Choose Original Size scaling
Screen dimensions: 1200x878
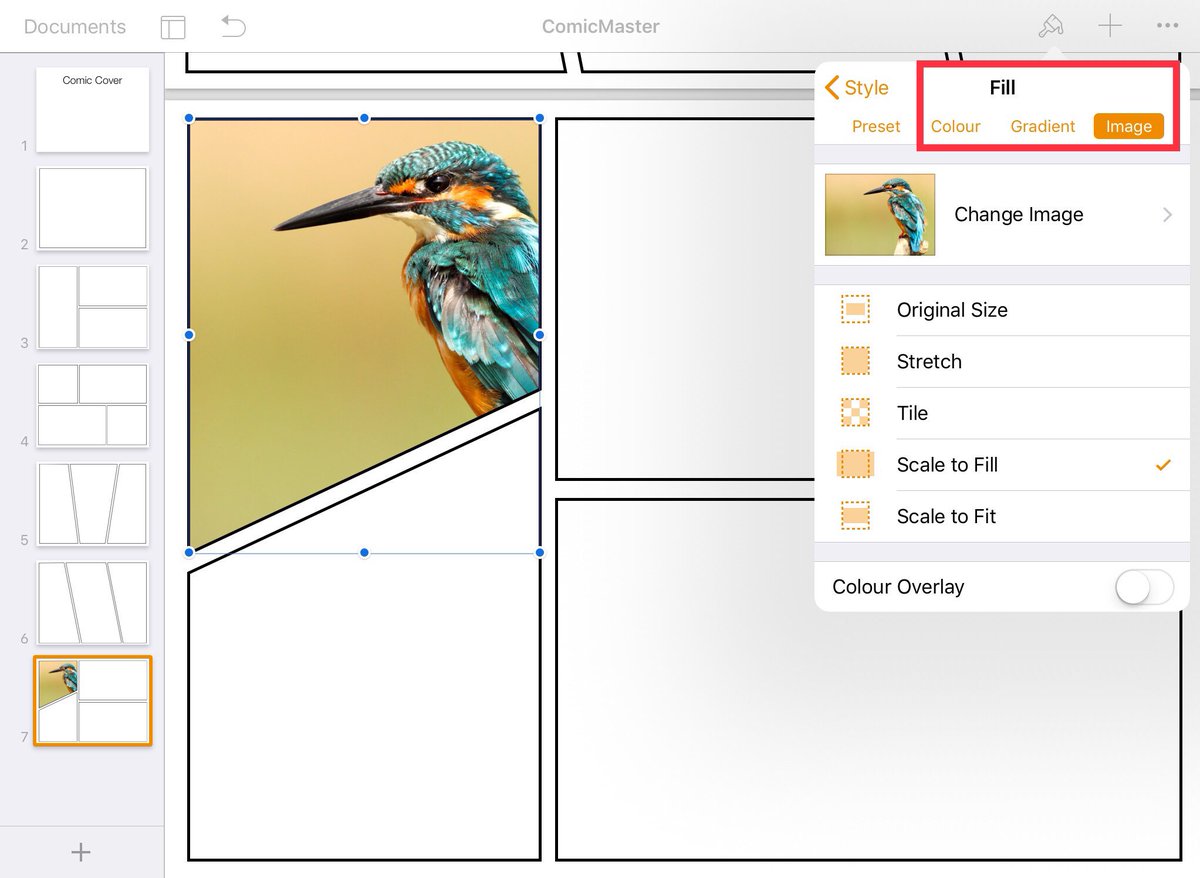click(1002, 310)
